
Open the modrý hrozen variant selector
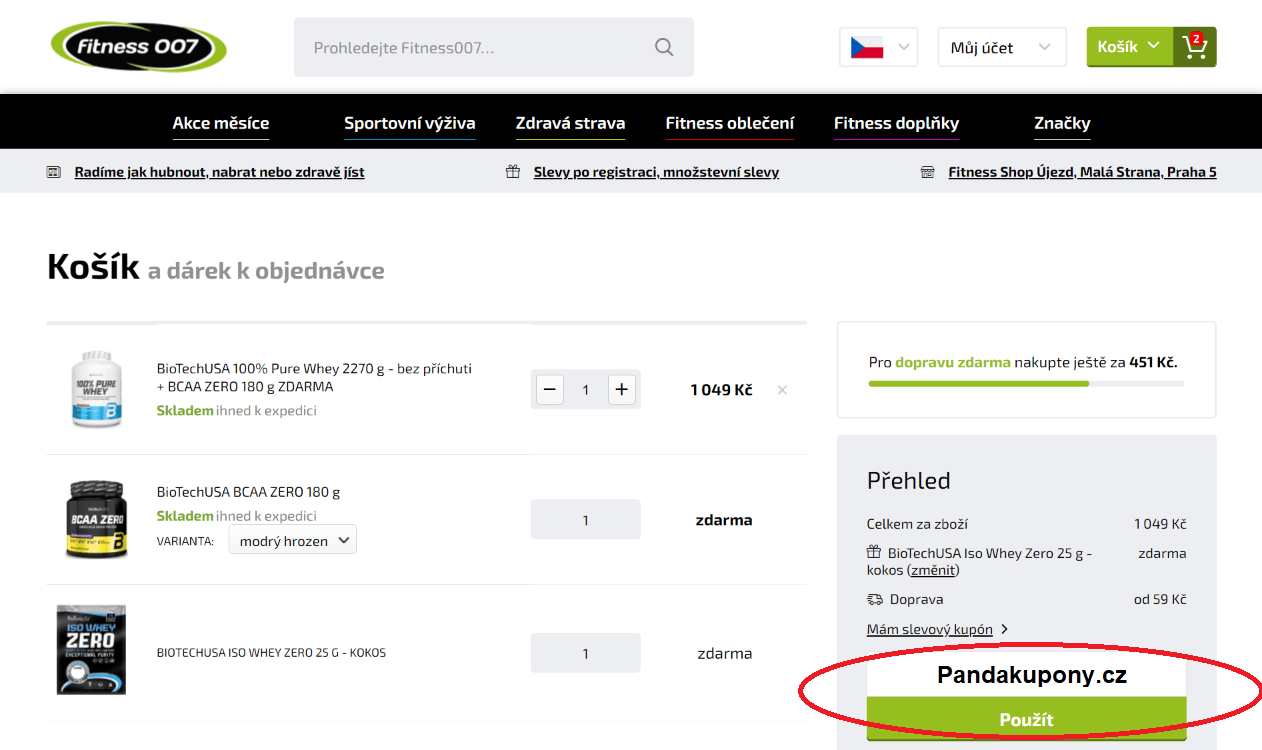pos(292,541)
